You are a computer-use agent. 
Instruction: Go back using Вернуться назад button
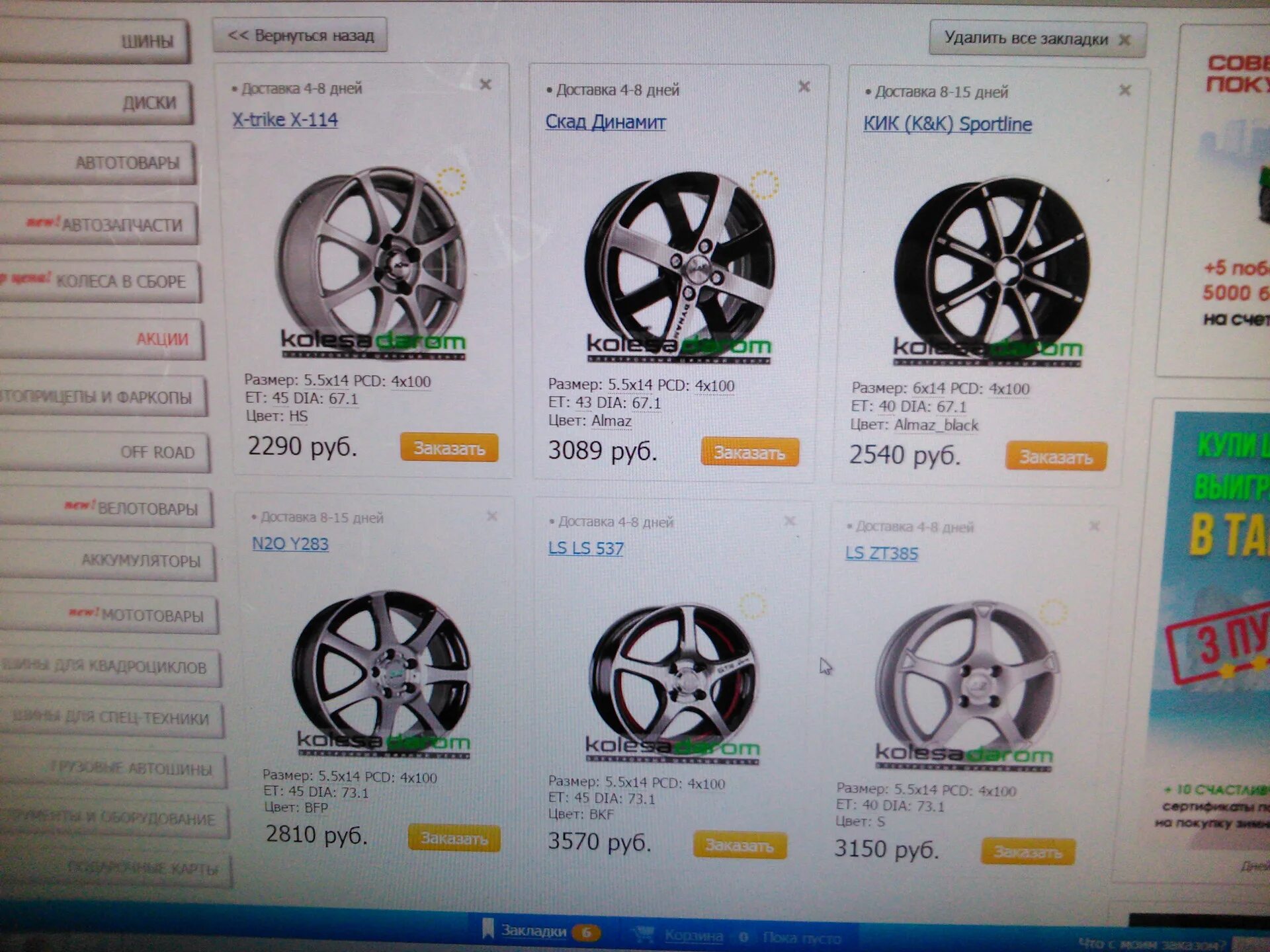[300, 35]
